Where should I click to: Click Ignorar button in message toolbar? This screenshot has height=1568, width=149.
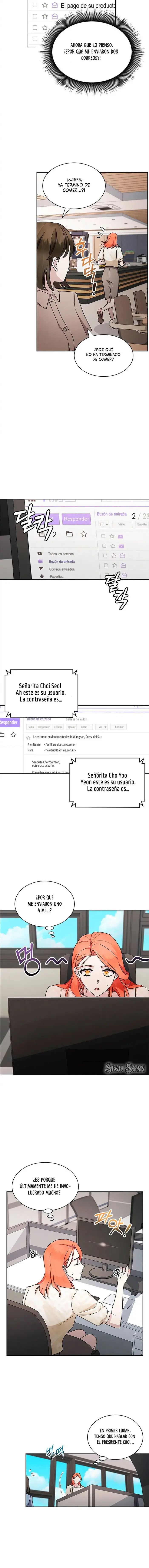[72, 727]
